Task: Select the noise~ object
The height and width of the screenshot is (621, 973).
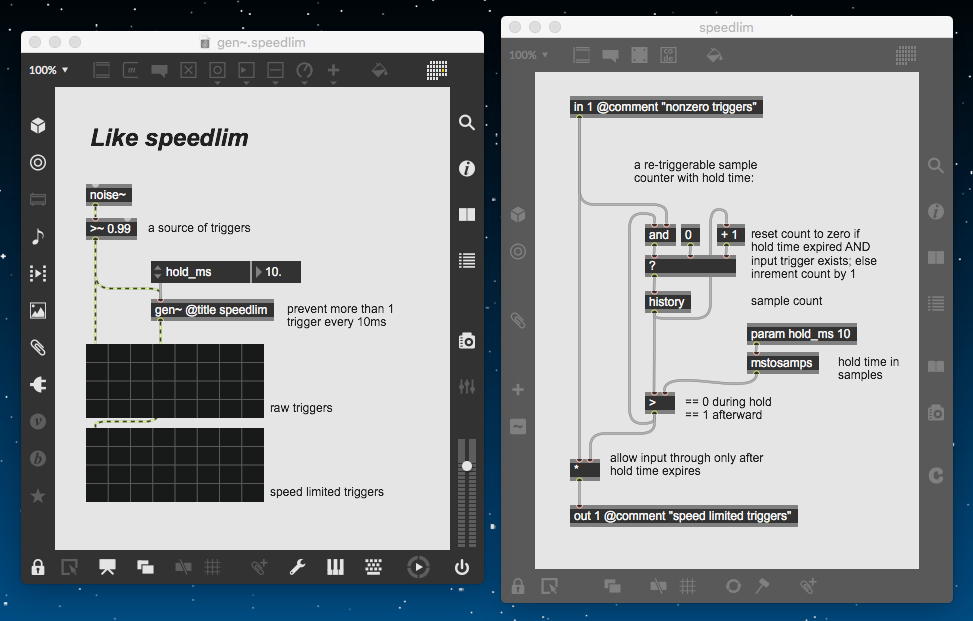Action: (x=109, y=195)
